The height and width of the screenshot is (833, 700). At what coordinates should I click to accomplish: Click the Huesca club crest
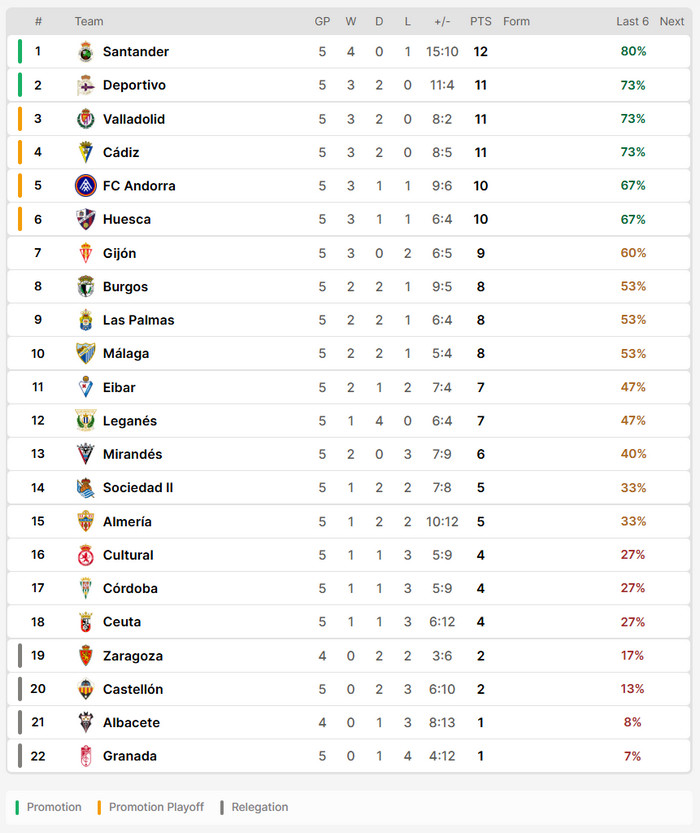85,220
